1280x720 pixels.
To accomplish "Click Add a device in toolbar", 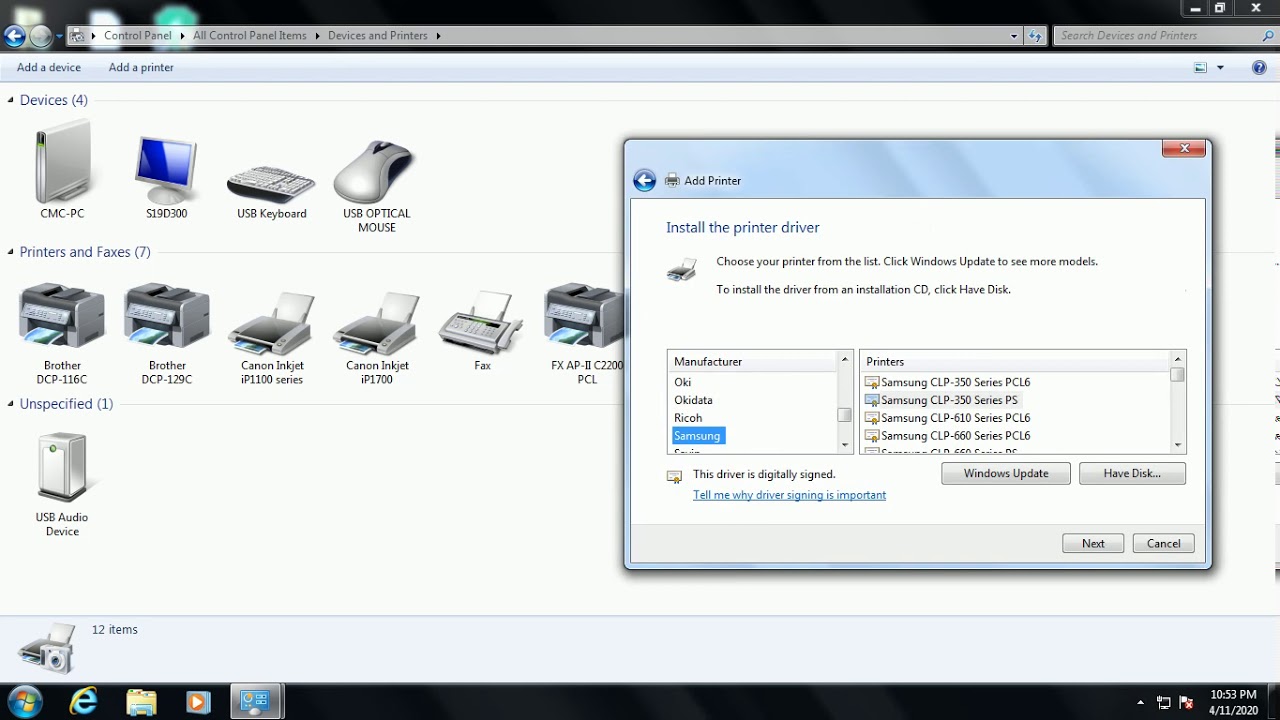I will 49,67.
